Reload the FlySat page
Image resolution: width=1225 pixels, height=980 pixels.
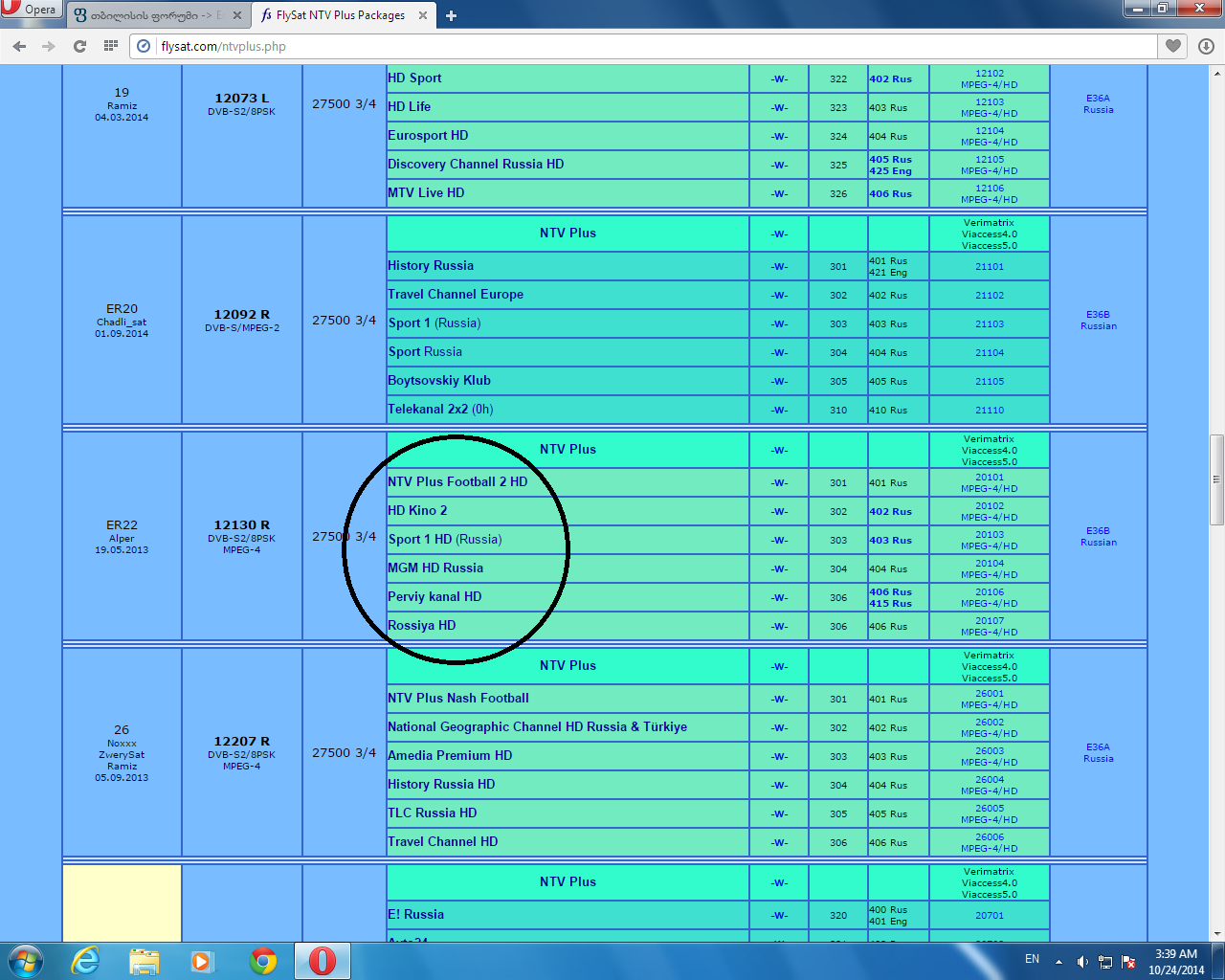point(79,46)
